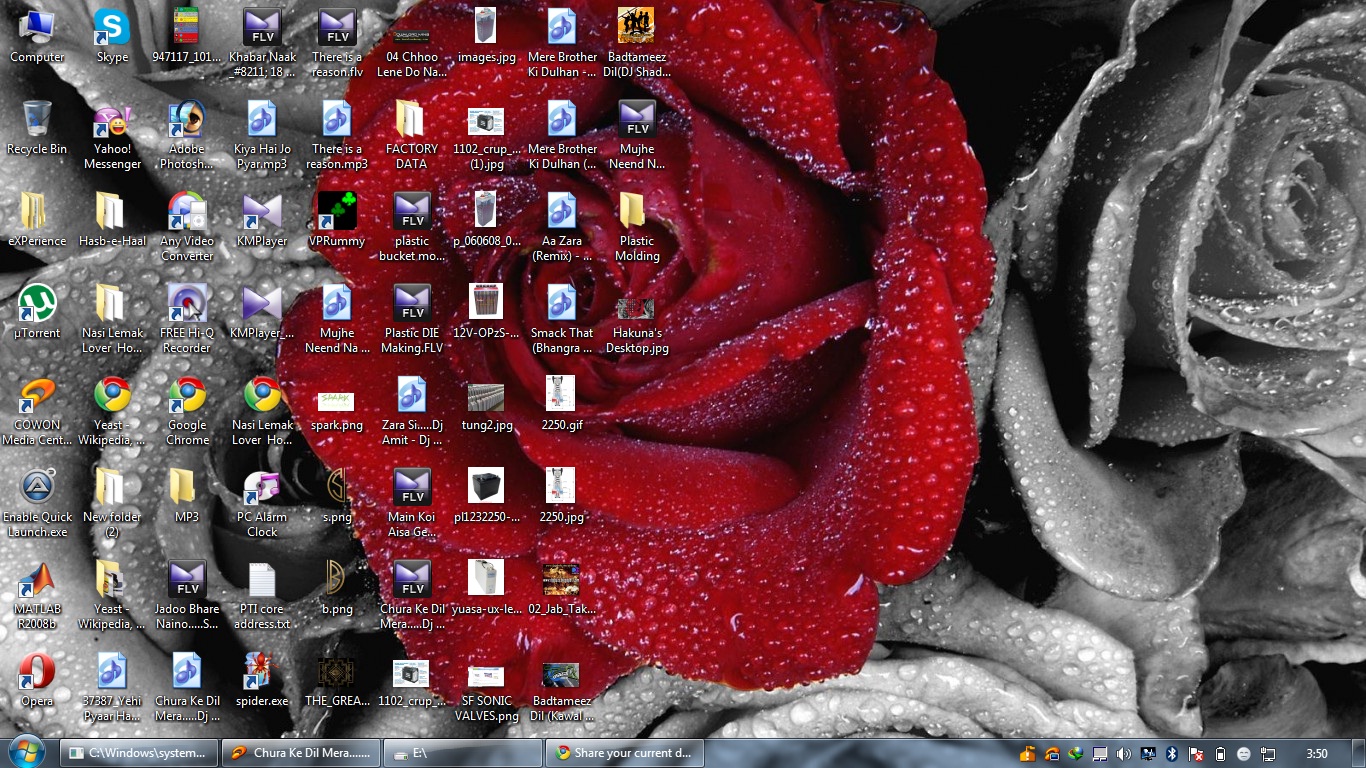Select the PC Alarm Clock icon
Image resolution: width=1366 pixels, height=768 pixels.
pyautogui.click(x=262, y=488)
